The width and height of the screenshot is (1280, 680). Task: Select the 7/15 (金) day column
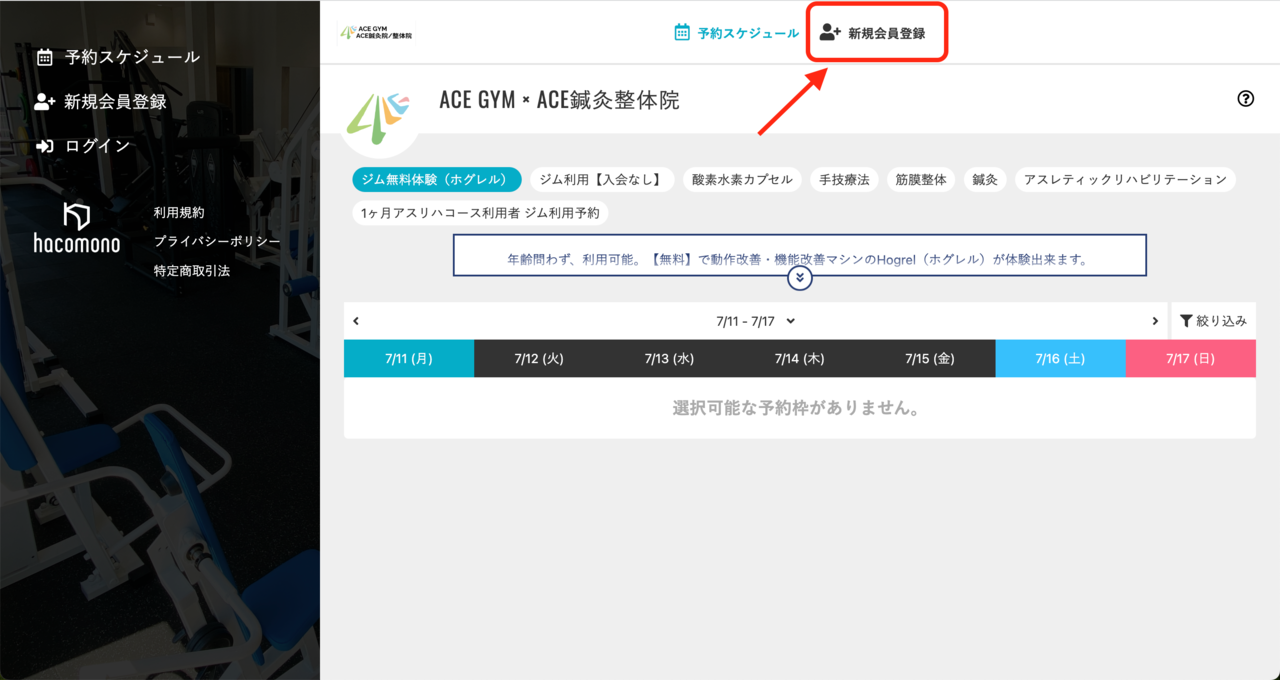tap(930, 359)
